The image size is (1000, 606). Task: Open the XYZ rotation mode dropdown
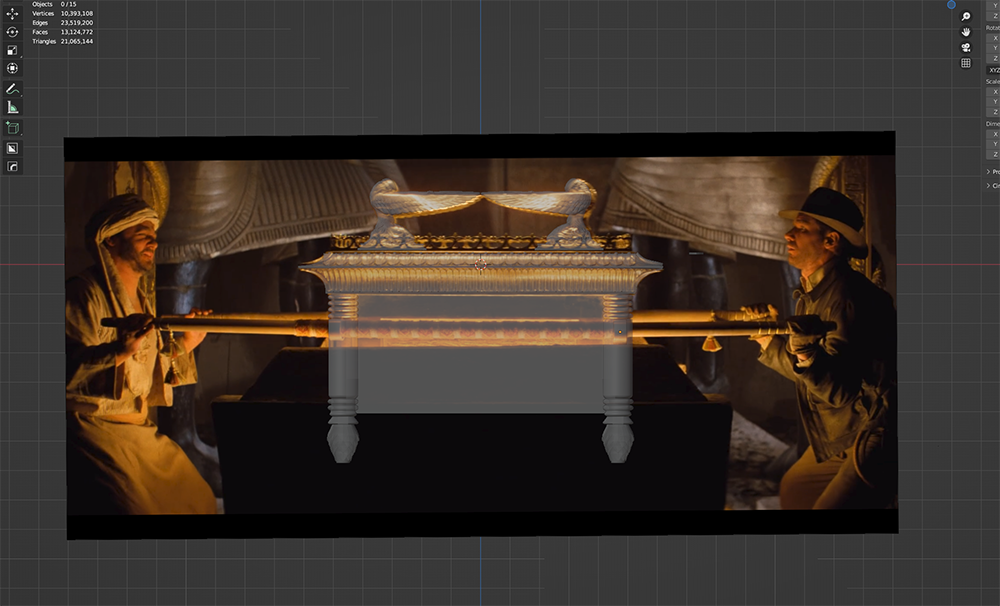[994, 70]
